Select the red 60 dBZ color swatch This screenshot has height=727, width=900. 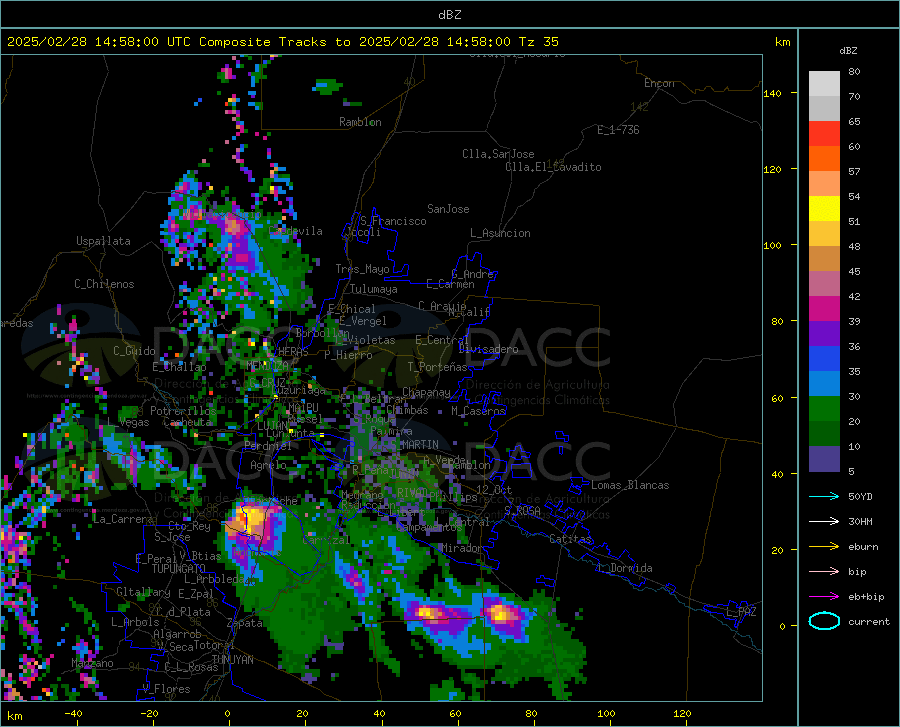pyautogui.click(x=824, y=134)
